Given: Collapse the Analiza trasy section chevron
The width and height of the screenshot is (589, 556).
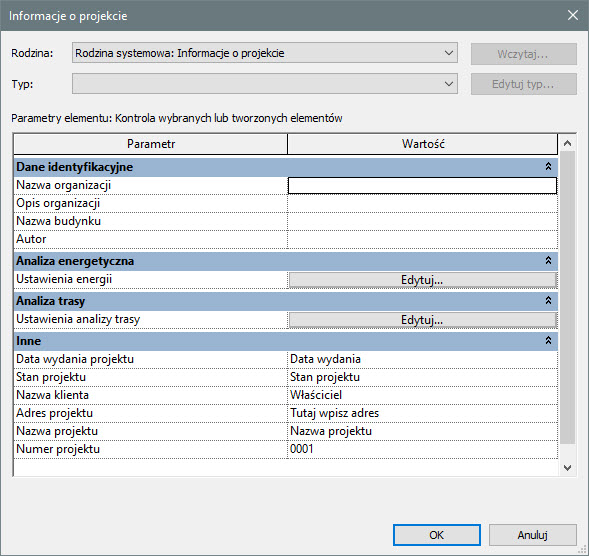Looking at the screenshot, I should [x=548, y=301].
